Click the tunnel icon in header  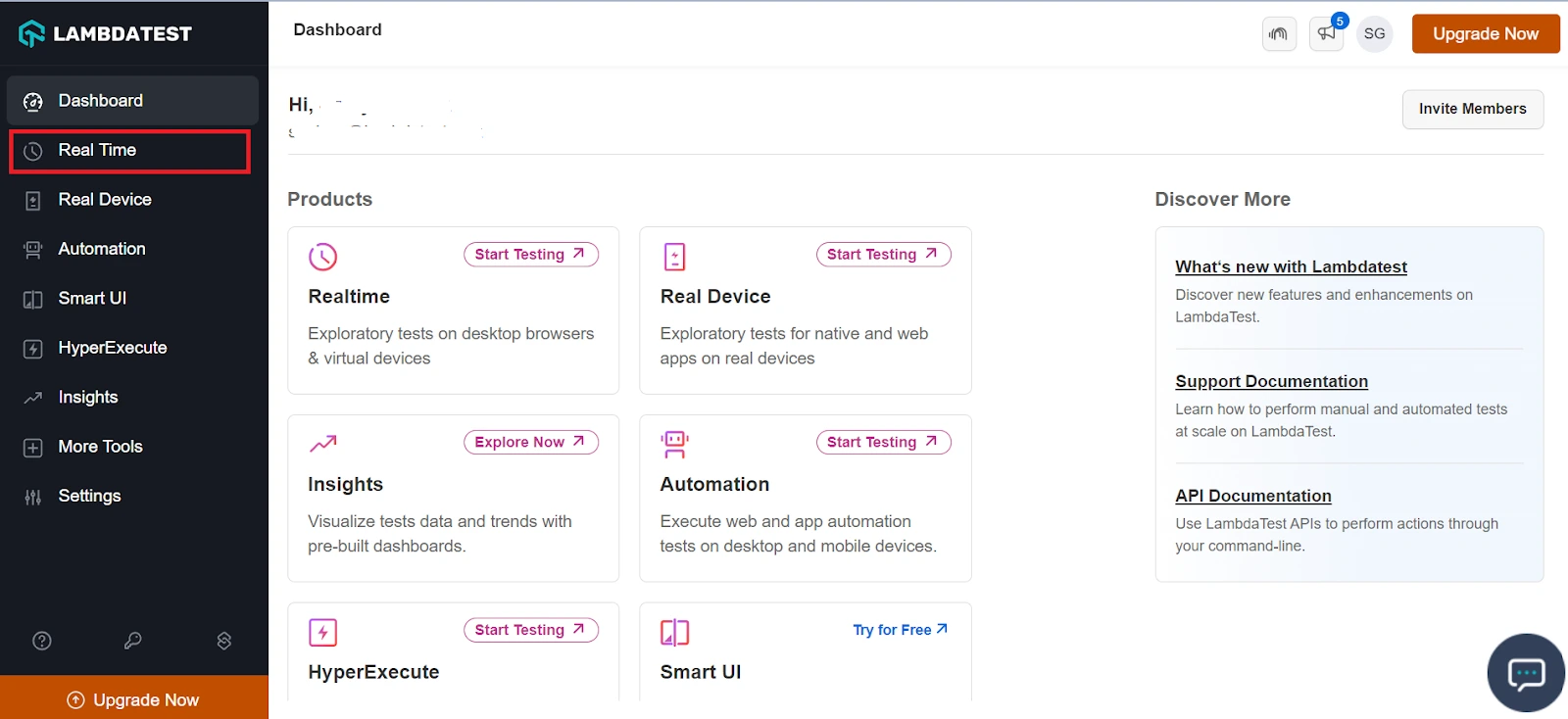(x=1279, y=33)
